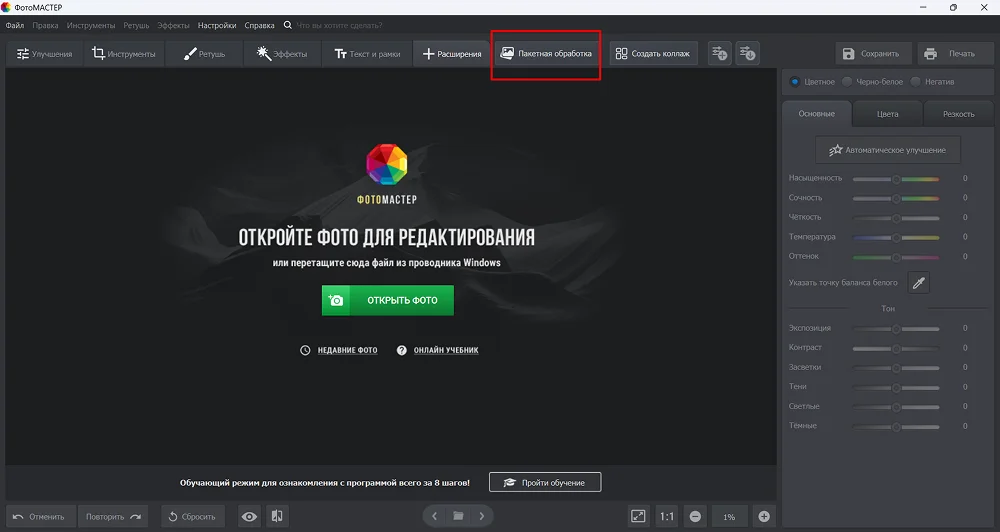
Task: Open the Правка menu
Action: 45,26
